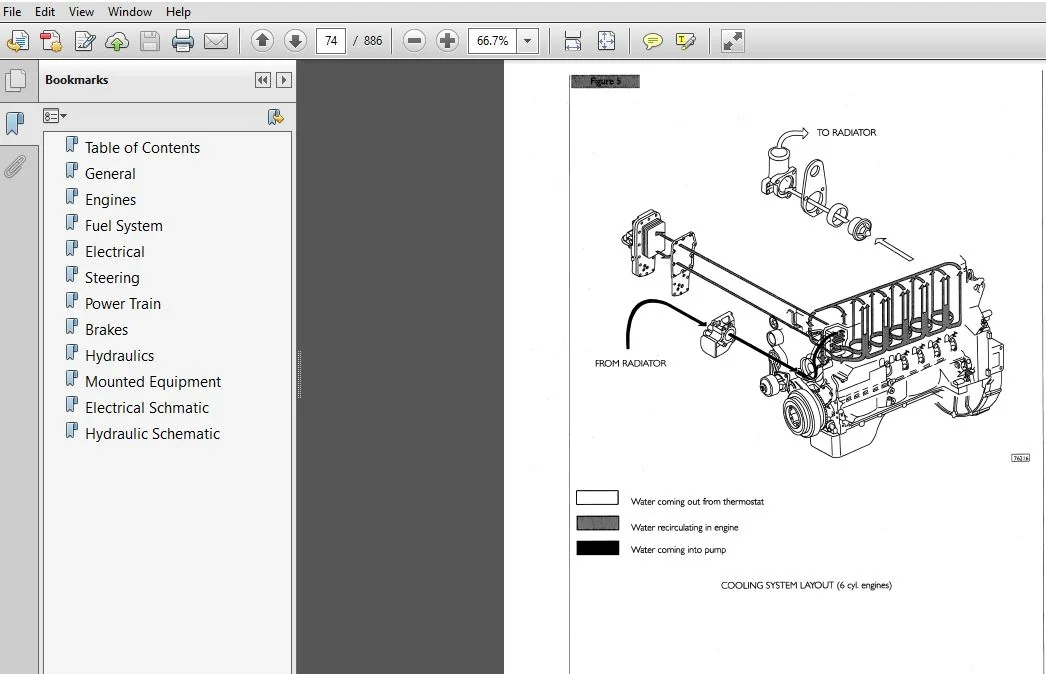Select the Electrical Schmatic bookmark

pos(147,408)
